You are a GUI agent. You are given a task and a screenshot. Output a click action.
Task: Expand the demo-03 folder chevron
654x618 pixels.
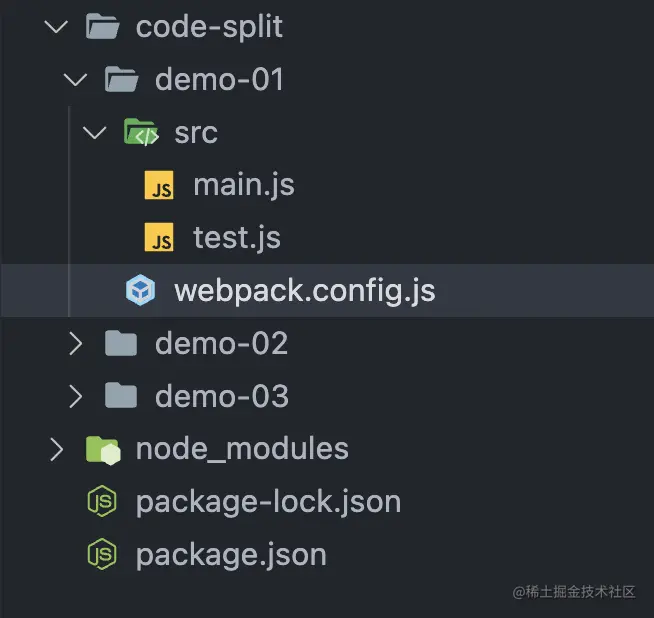75,396
